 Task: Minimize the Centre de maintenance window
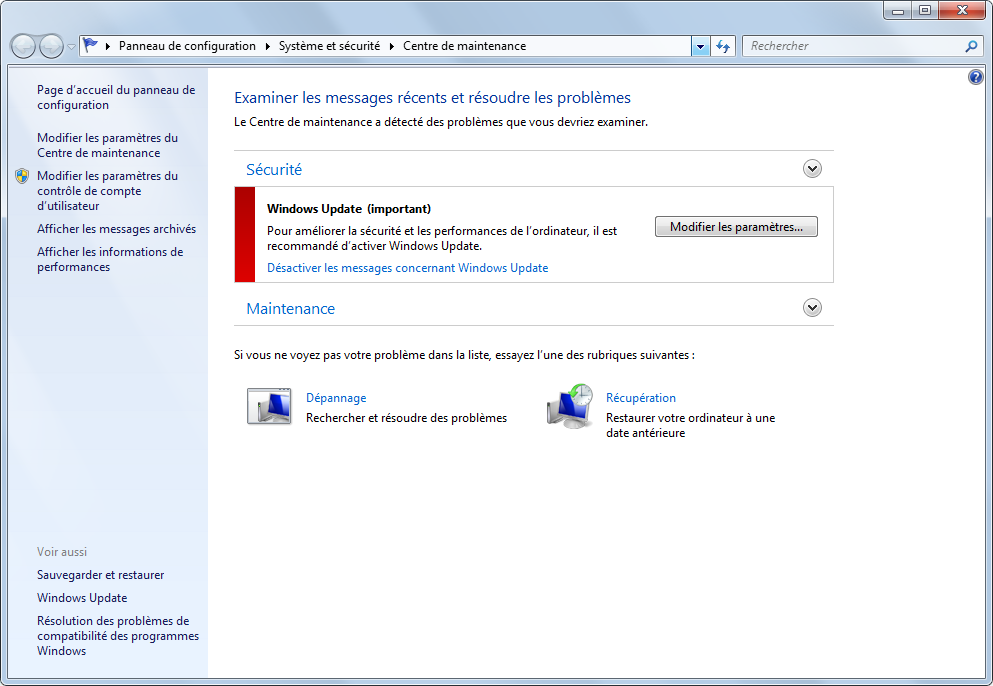tap(897, 11)
